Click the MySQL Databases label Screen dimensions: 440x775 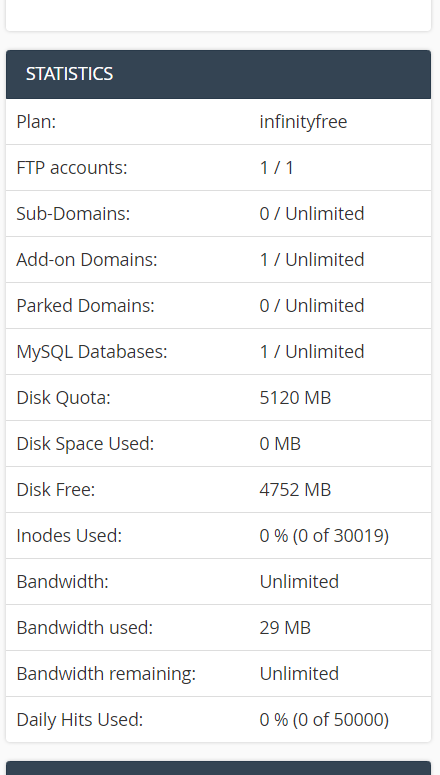point(92,351)
